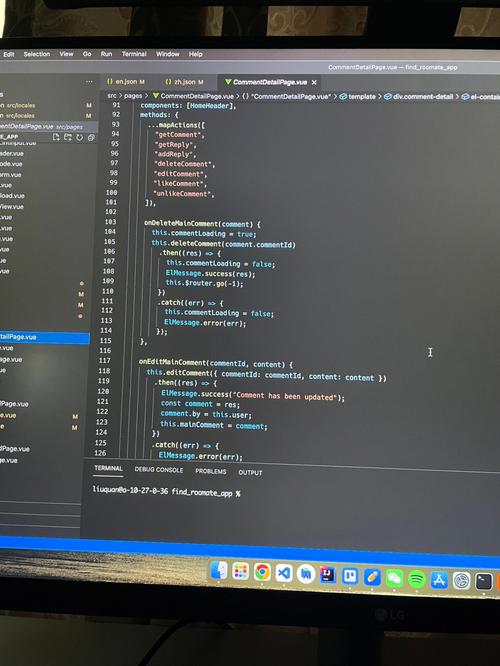Open WeChat from the dock
The image size is (500, 666).
pos(394,578)
